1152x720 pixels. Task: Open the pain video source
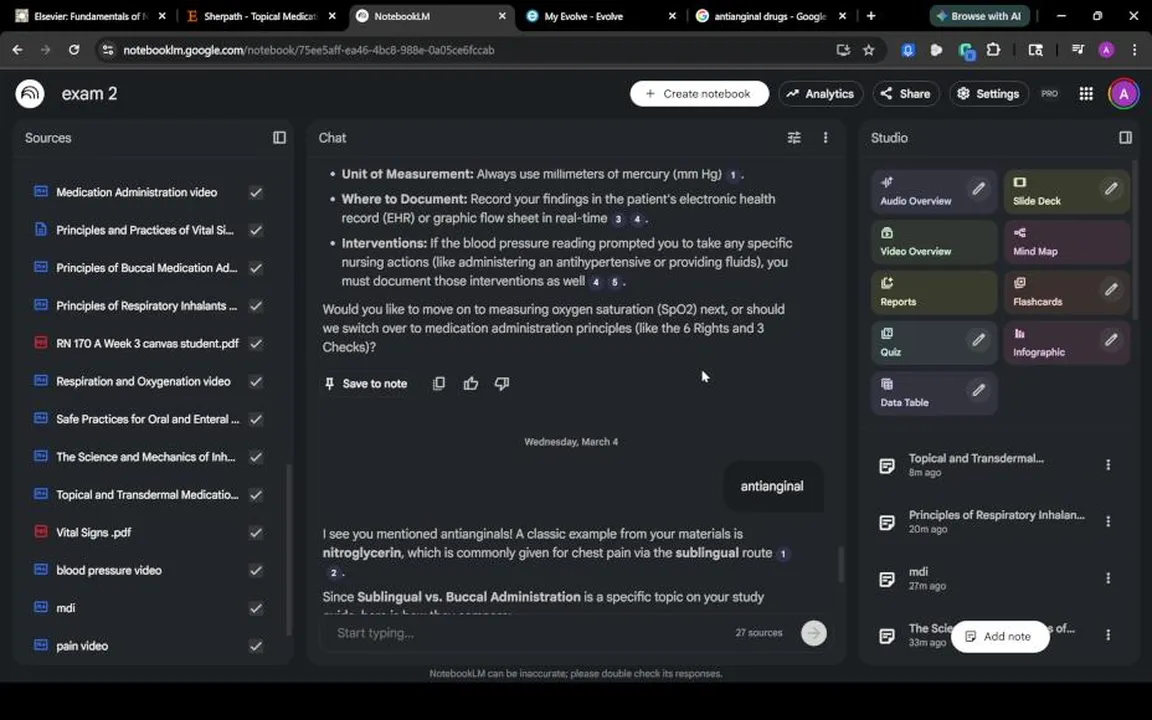pos(82,646)
